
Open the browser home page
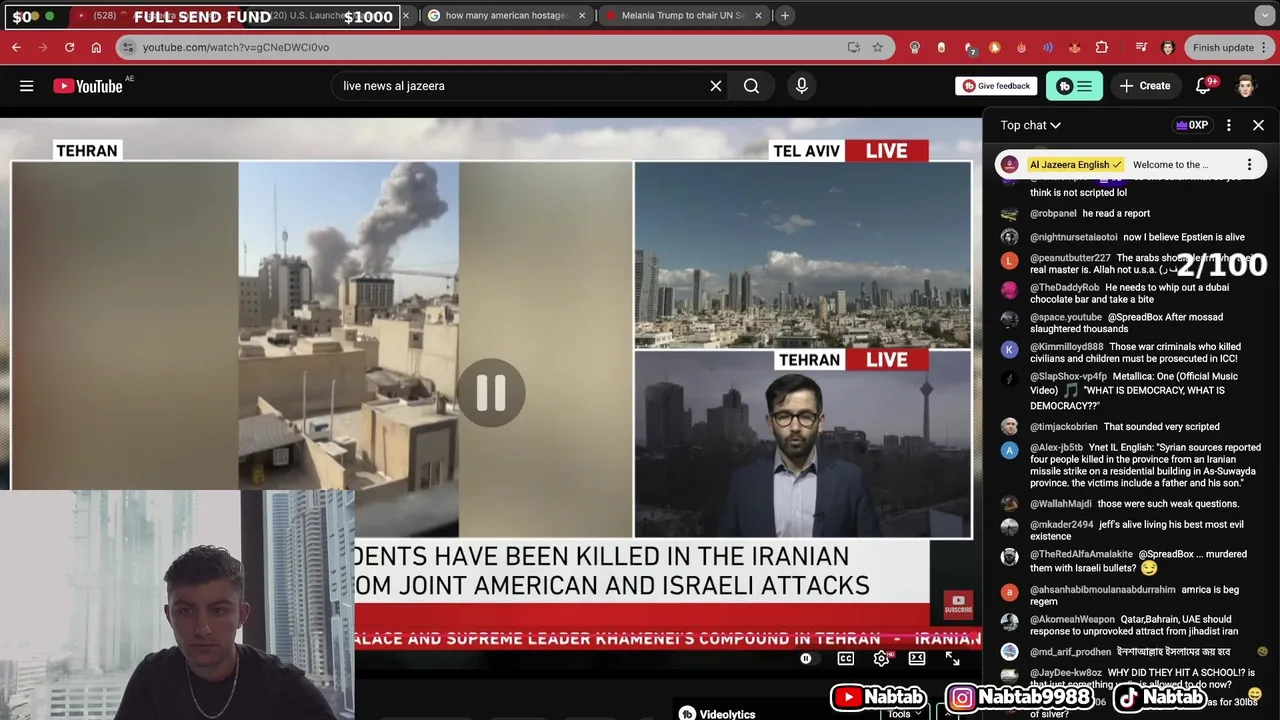coord(96,47)
